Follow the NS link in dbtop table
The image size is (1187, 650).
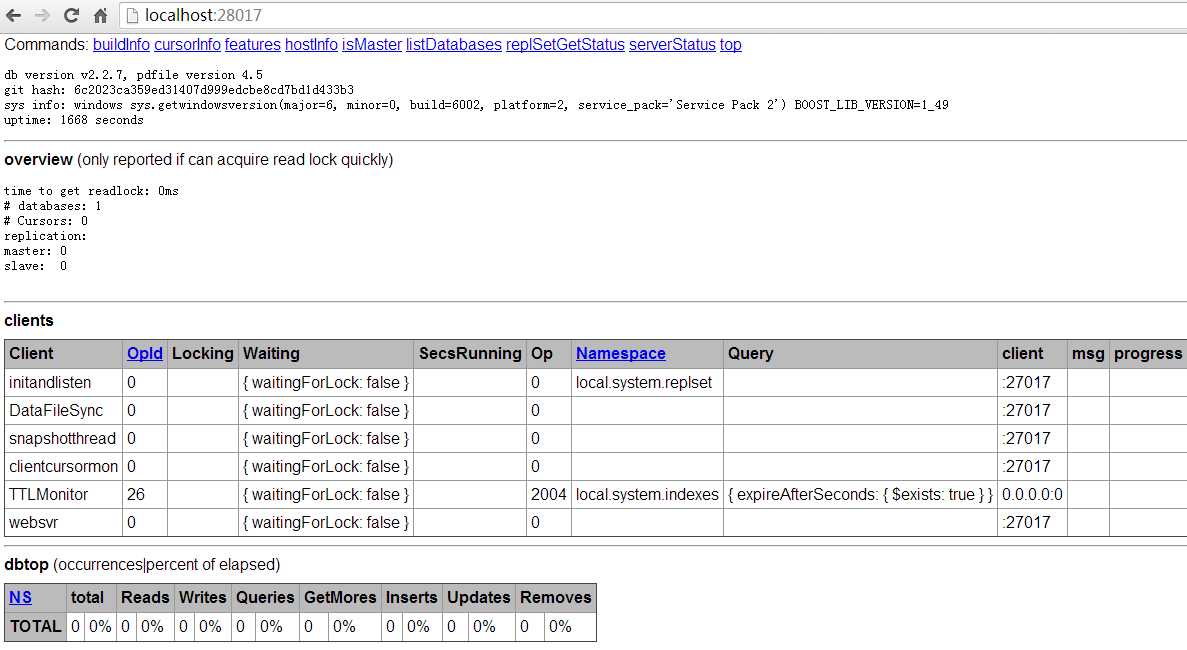20,597
